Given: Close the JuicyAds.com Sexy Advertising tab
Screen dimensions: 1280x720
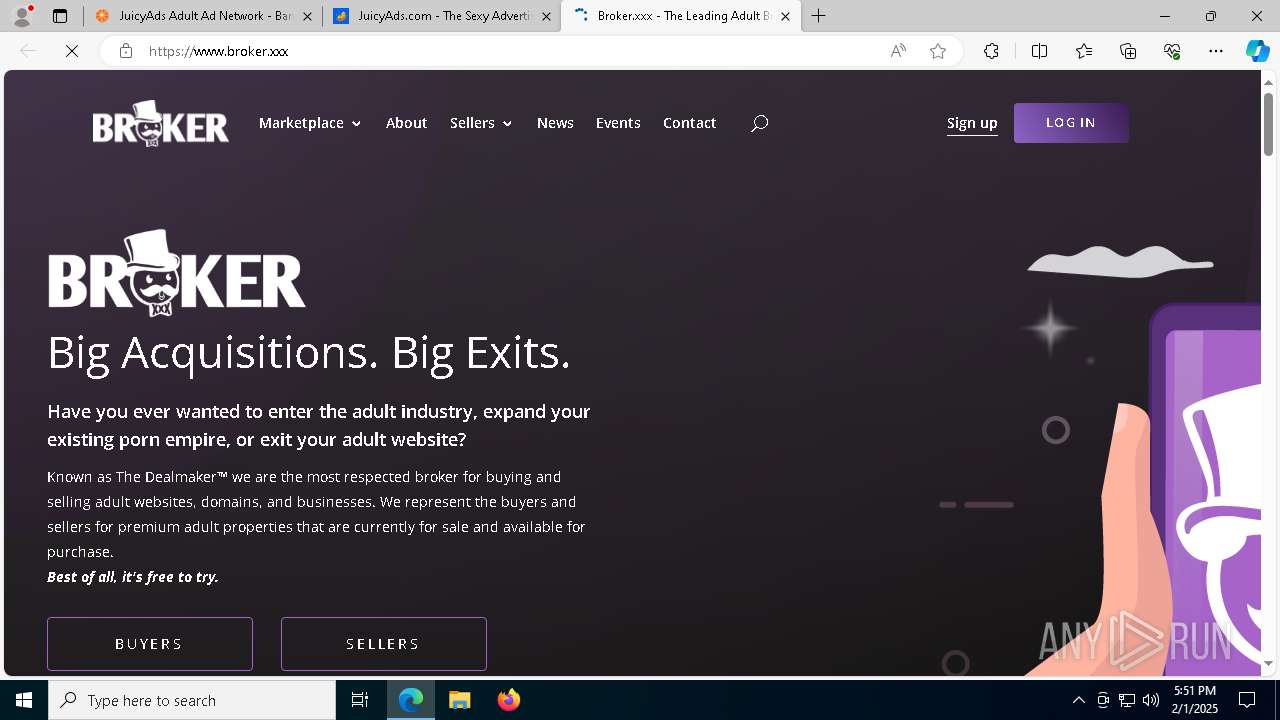Looking at the screenshot, I should coord(546,16).
